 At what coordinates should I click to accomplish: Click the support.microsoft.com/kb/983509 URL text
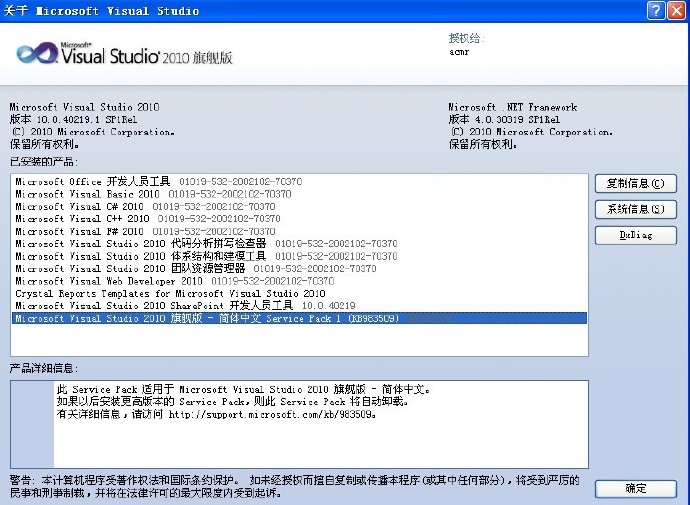[271, 414]
